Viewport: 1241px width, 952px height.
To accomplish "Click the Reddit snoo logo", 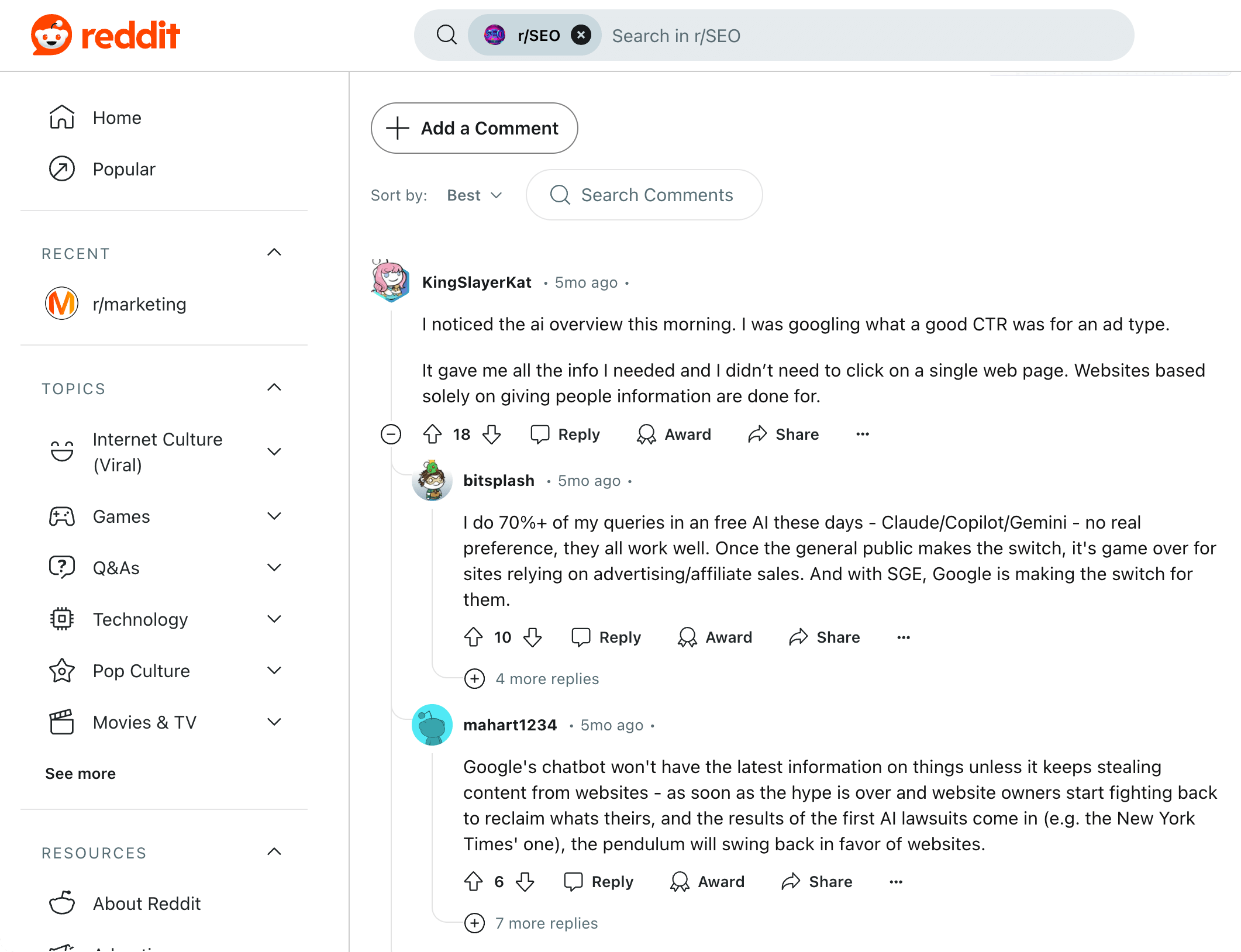I will click(53, 34).
